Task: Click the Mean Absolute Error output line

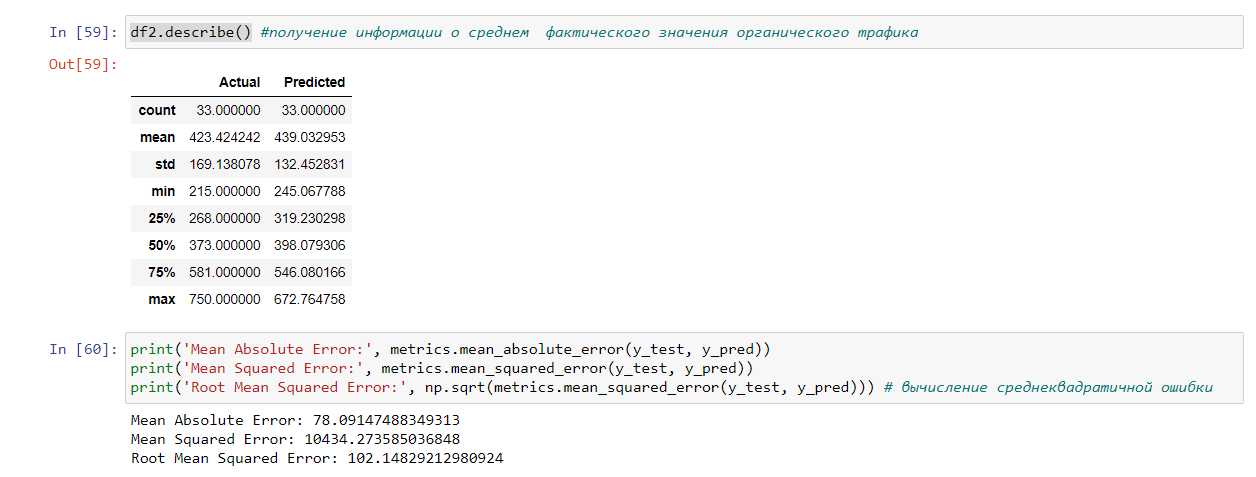Action: point(295,420)
